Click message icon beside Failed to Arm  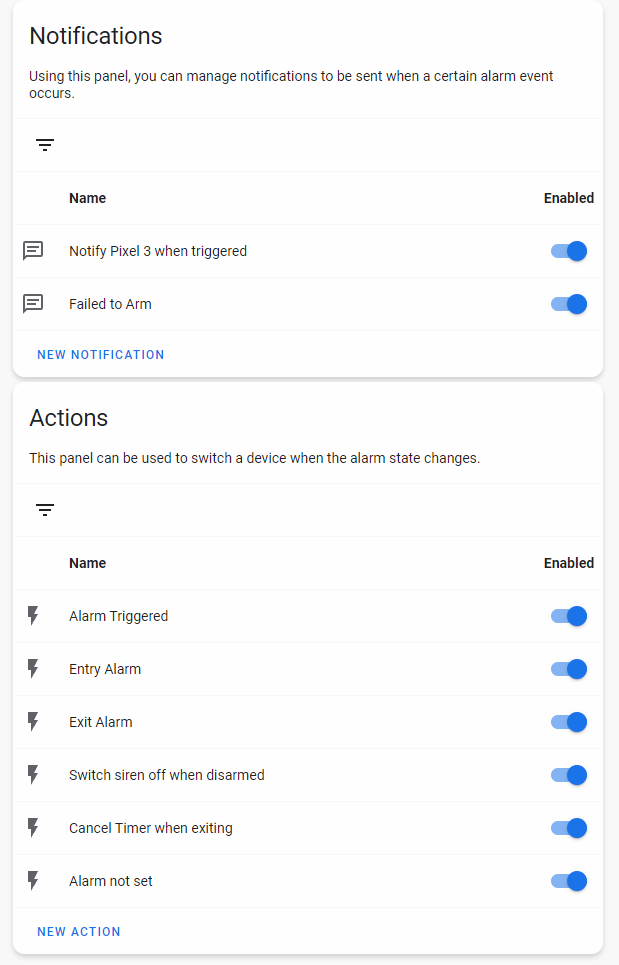click(x=33, y=304)
